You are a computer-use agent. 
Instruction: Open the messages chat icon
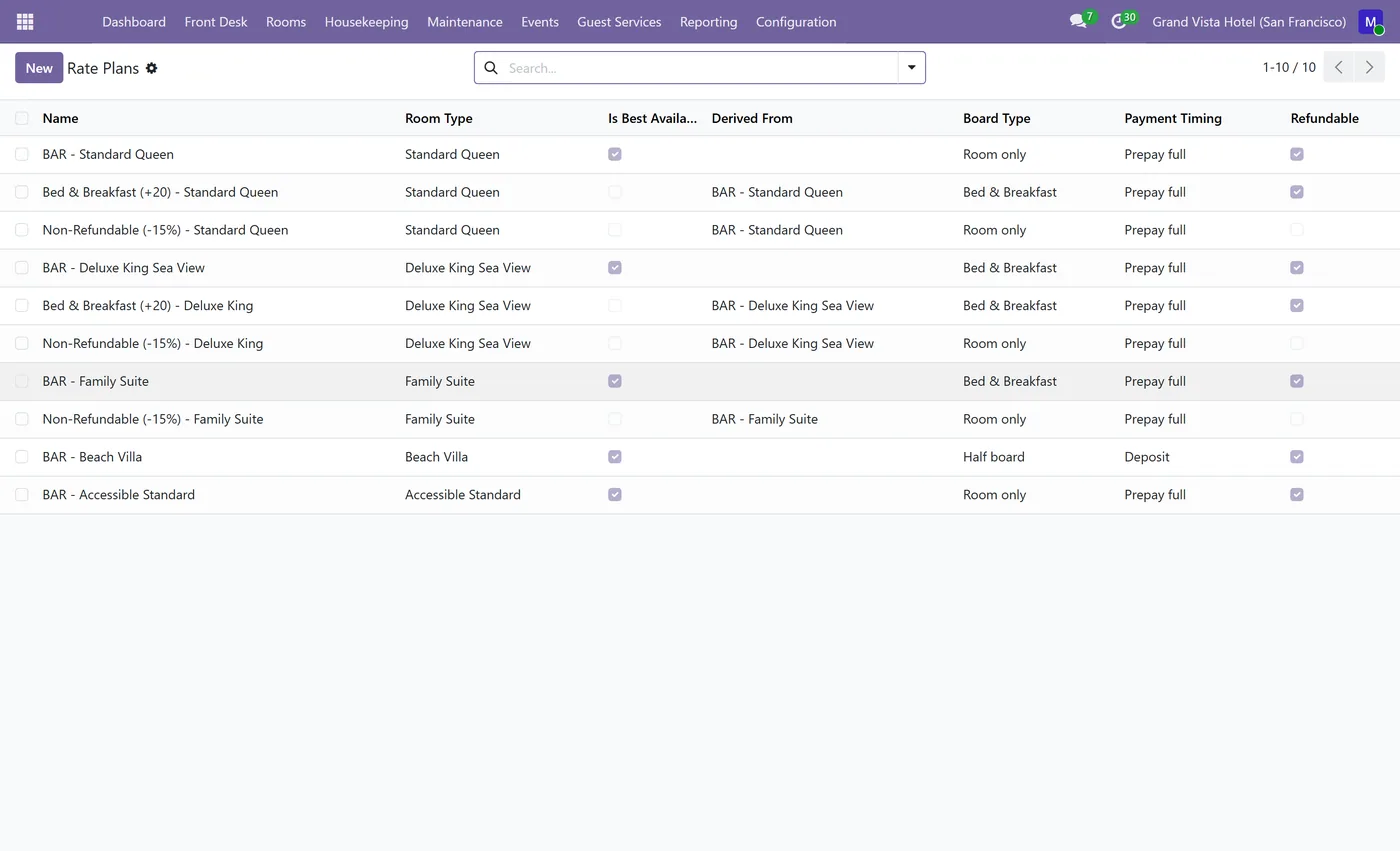(1078, 21)
